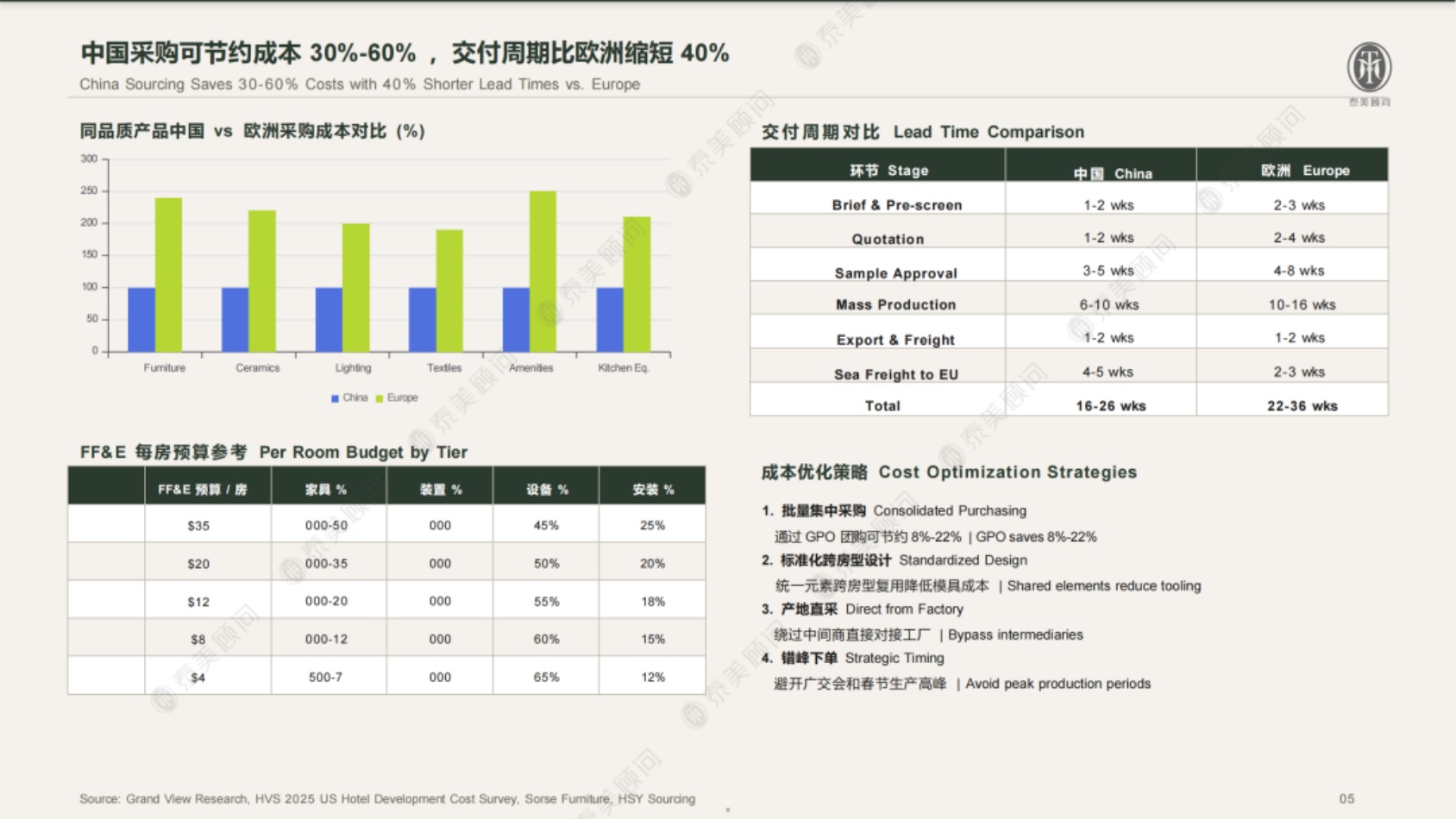Click the '$20' budget cell
Viewport: 1456px width, 819px height.
[x=198, y=564]
